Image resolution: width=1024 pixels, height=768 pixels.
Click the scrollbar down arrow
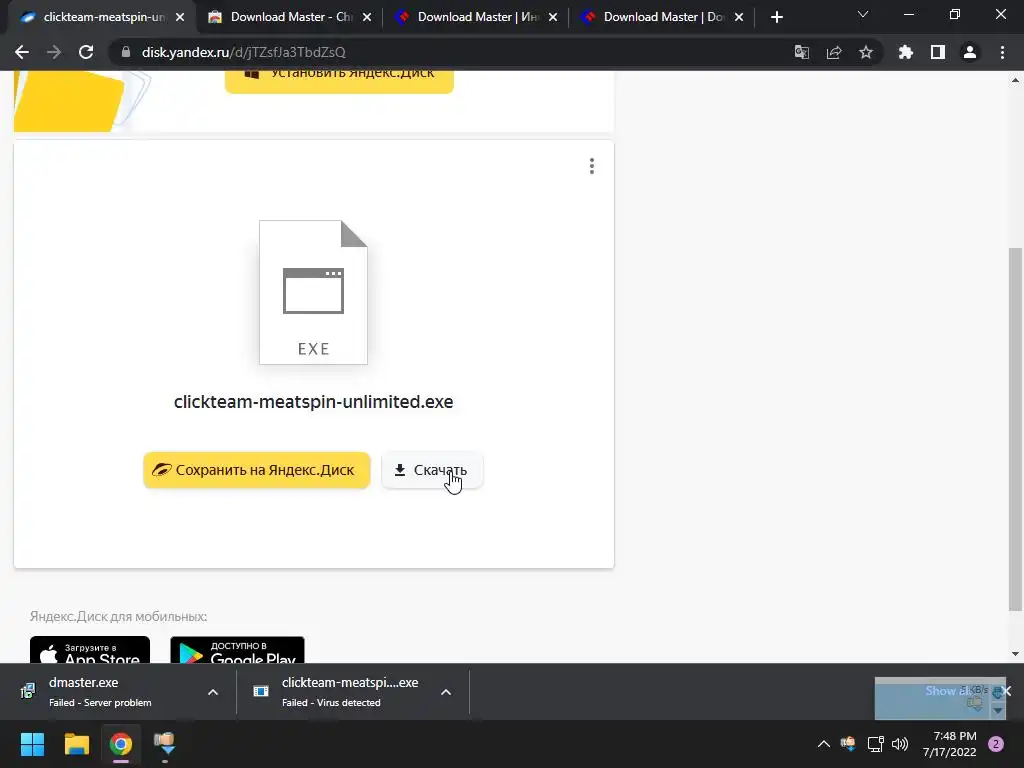[1015, 653]
